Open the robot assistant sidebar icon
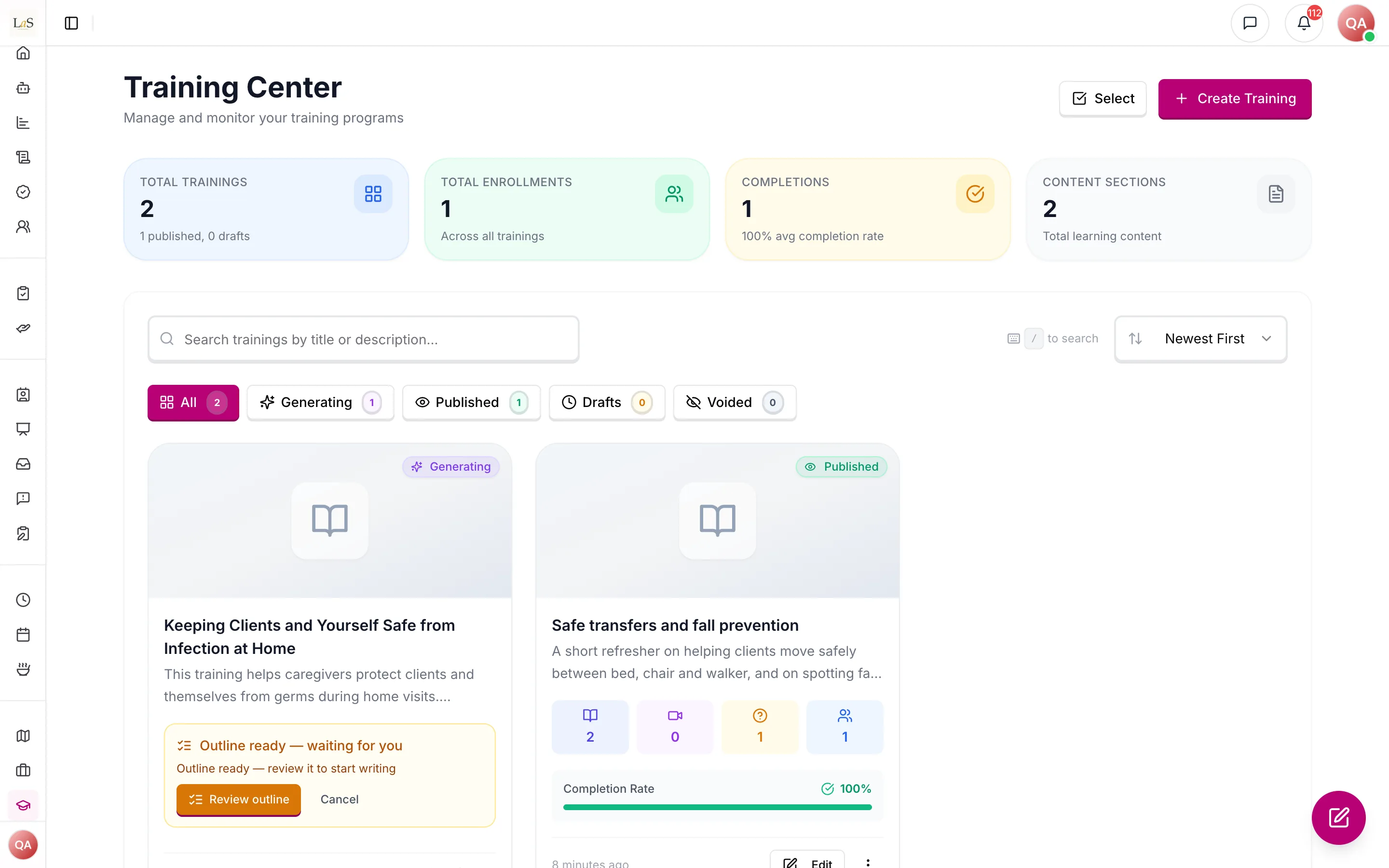The height and width of the screenshot is (868, 1389). pyautogui.click(x=23, y=88)
